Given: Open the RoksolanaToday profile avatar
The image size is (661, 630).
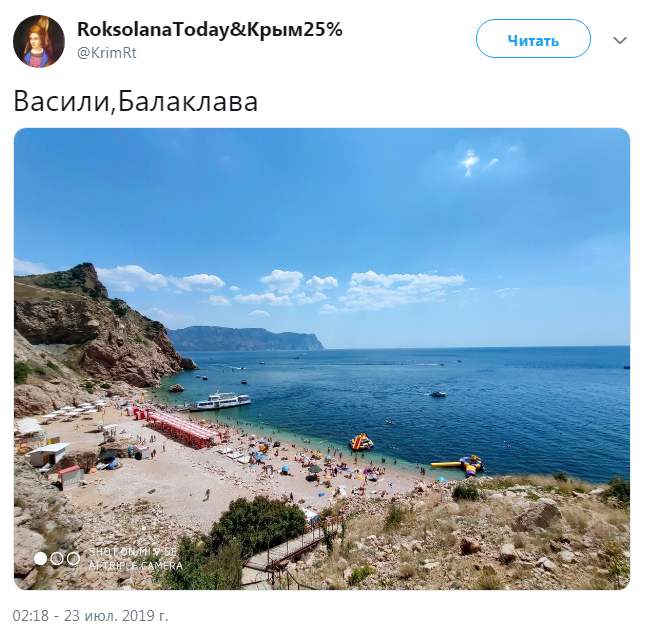Looking at the screenshot, I should [39, 41].
